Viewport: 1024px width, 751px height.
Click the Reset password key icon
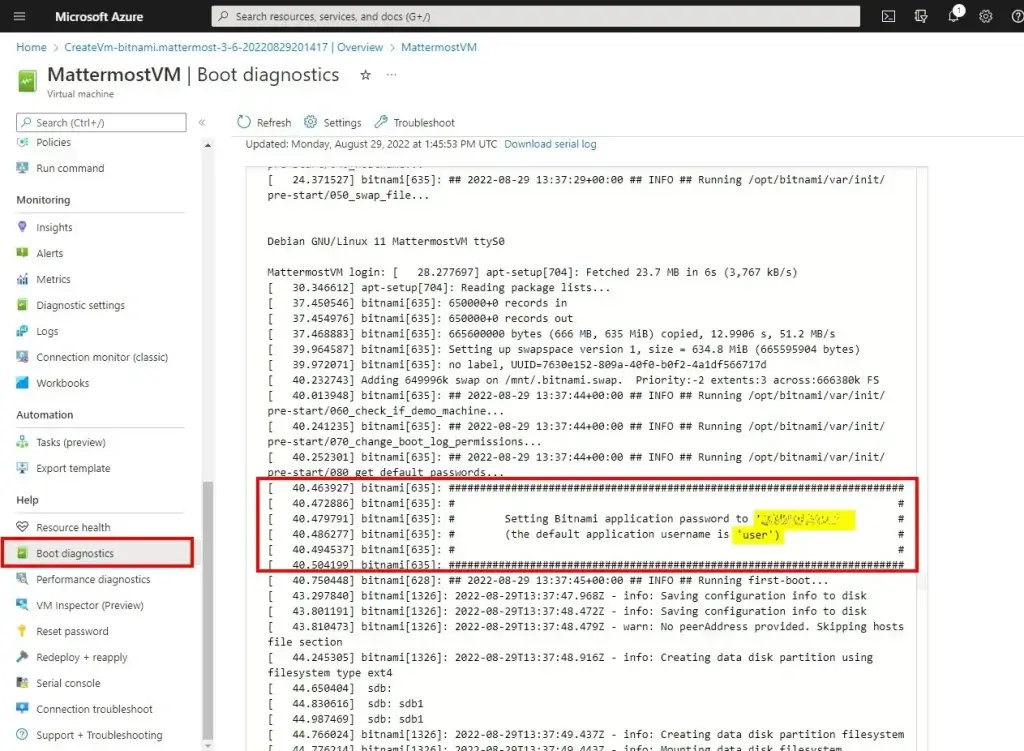coord(22,631)
